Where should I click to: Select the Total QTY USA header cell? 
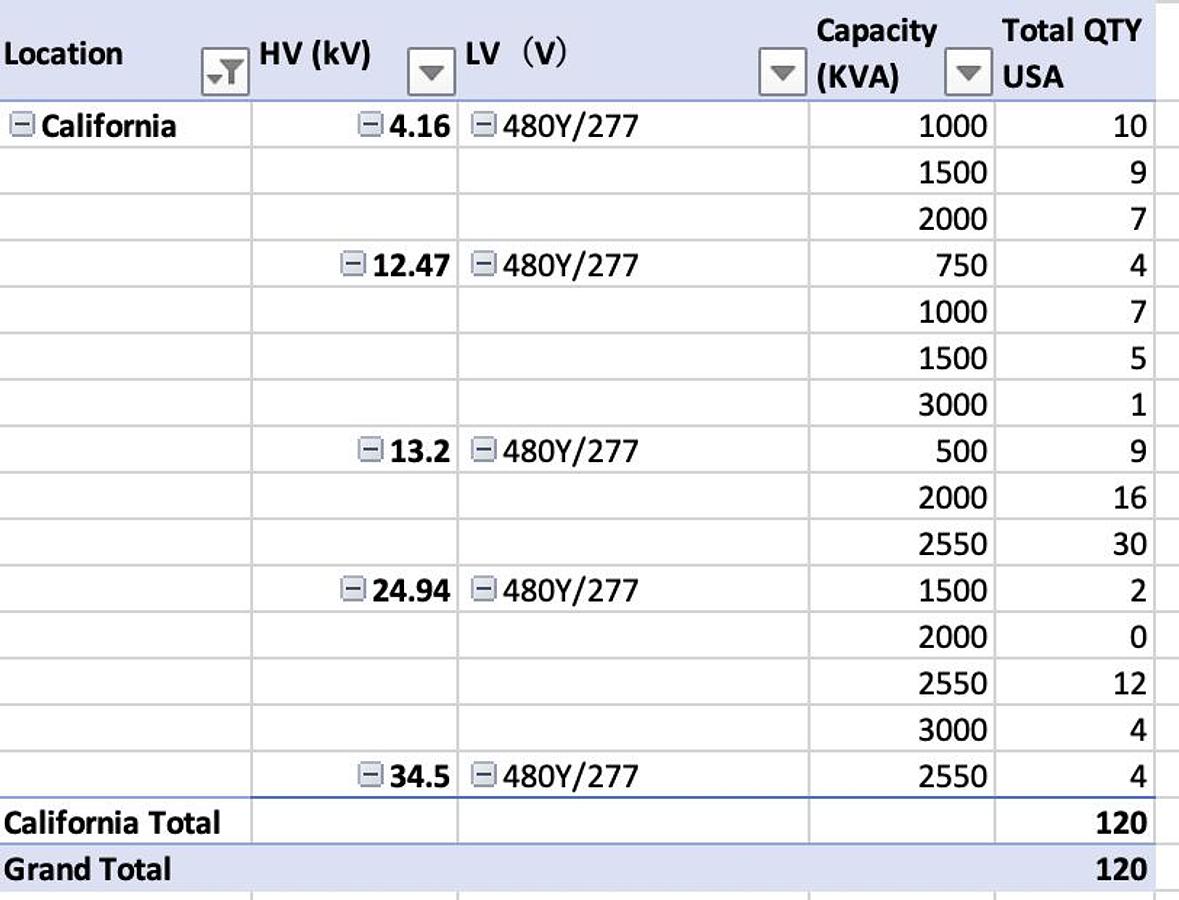(x=1070, y=50)
